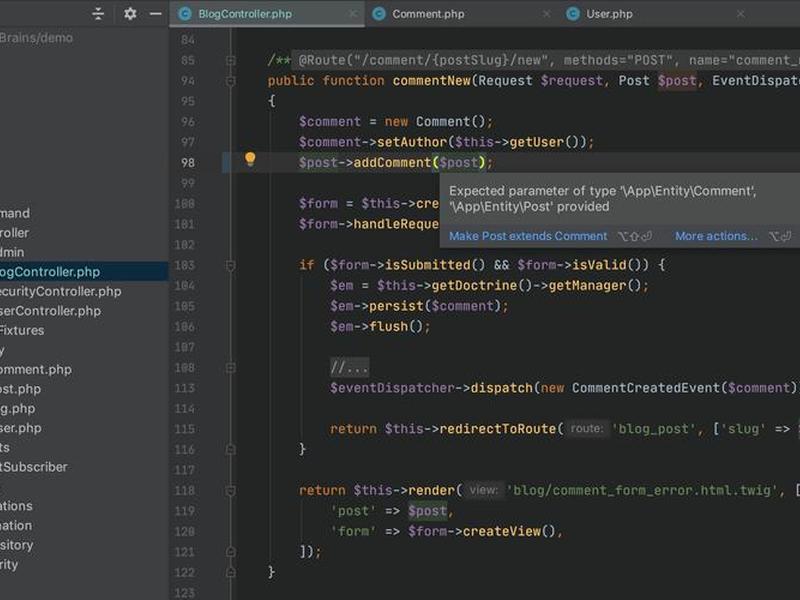The width and height of the screenshot is (800, 600).
Task: Expand folded comment region at line 108
Action: [231, 368]
